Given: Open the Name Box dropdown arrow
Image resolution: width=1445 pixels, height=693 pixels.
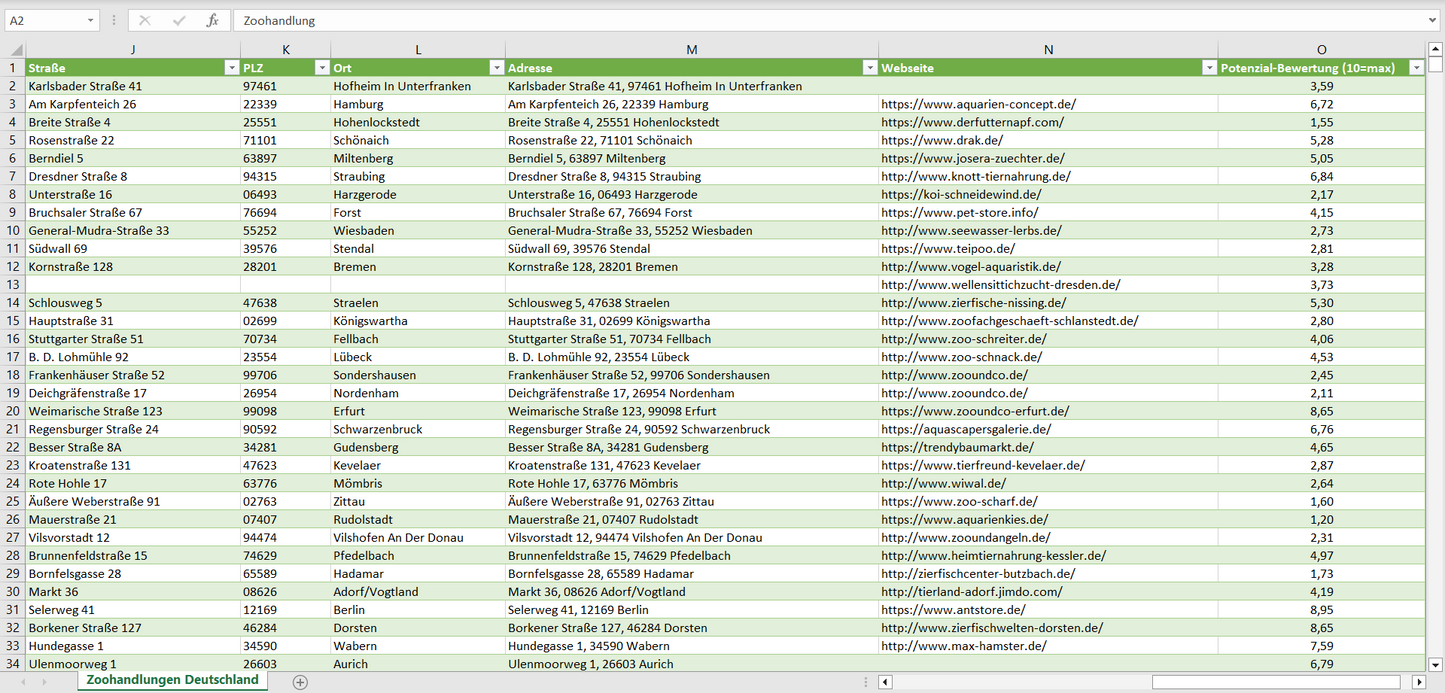Looking at the screenshot, I should [x=91, y=20].
